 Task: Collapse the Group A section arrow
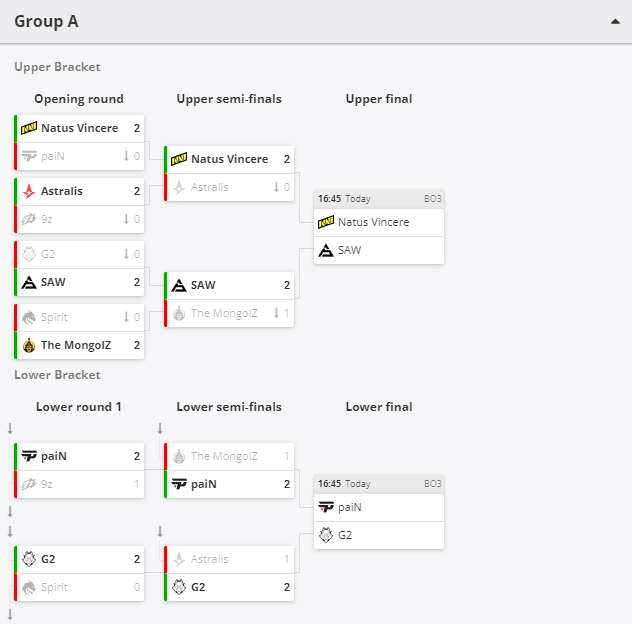(615, 22)
